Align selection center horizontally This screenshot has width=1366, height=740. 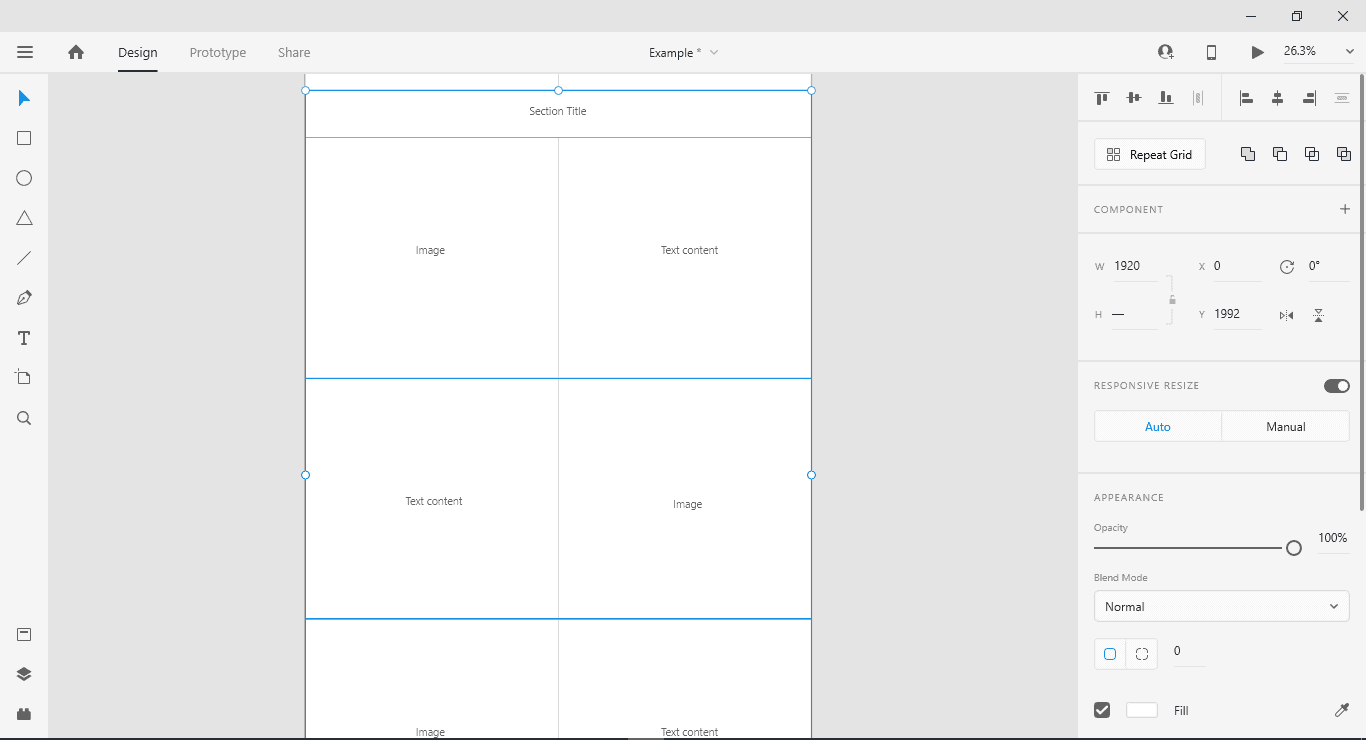click(x=1278, y=98)
